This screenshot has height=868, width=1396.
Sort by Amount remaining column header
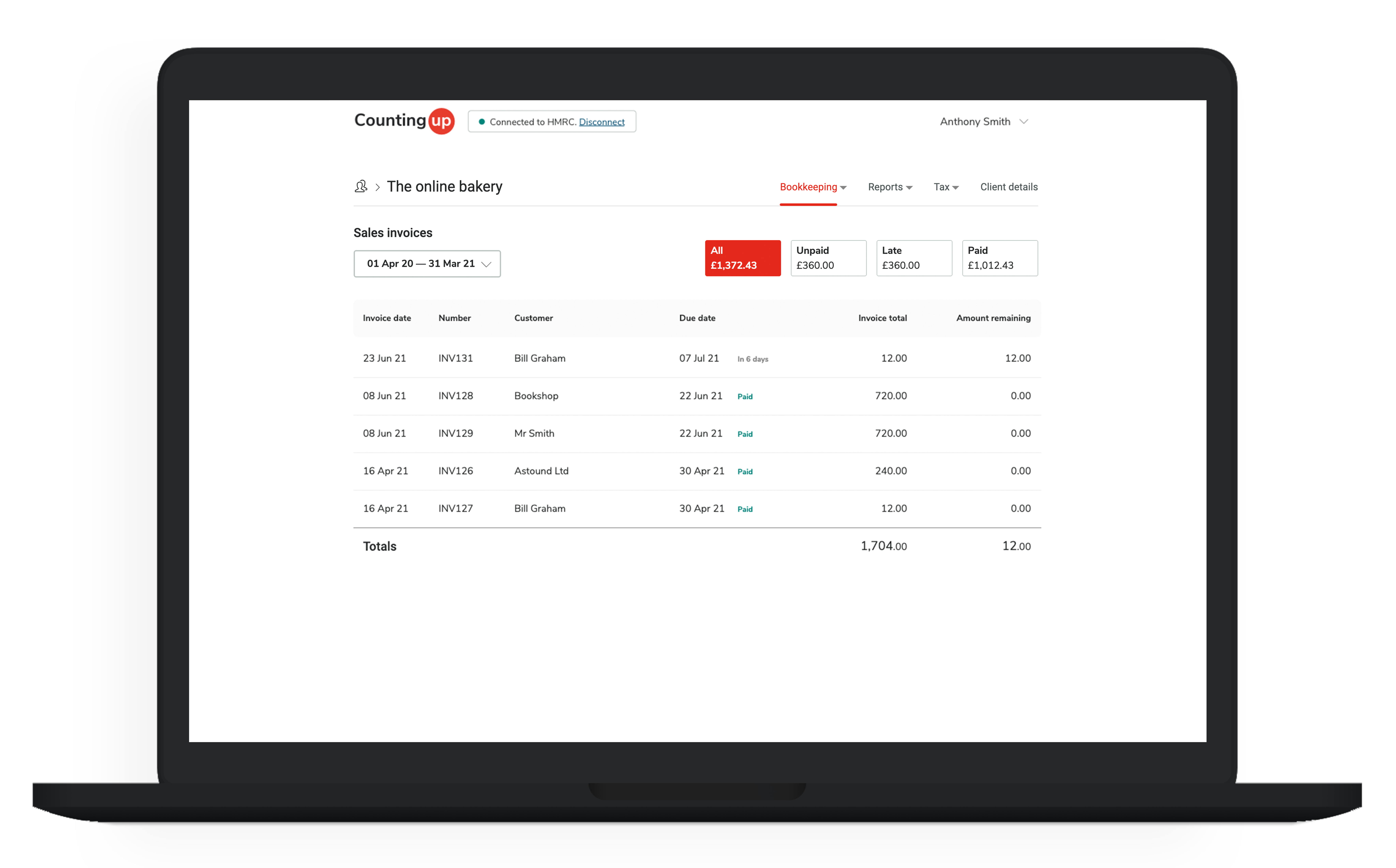coord(993,318)
